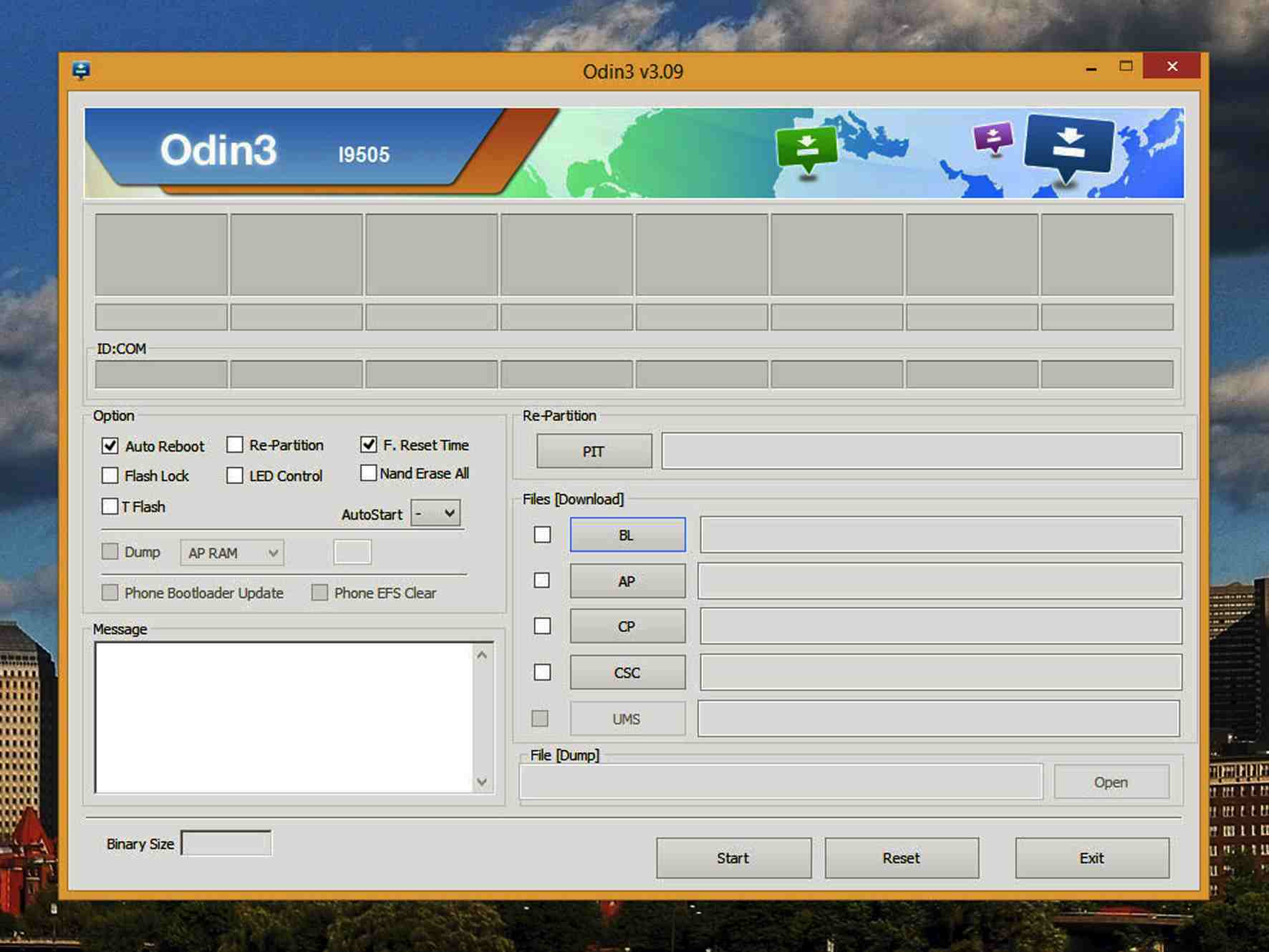
Task: Open the AutoStart dropdown
Action: [x=435, y=513]
